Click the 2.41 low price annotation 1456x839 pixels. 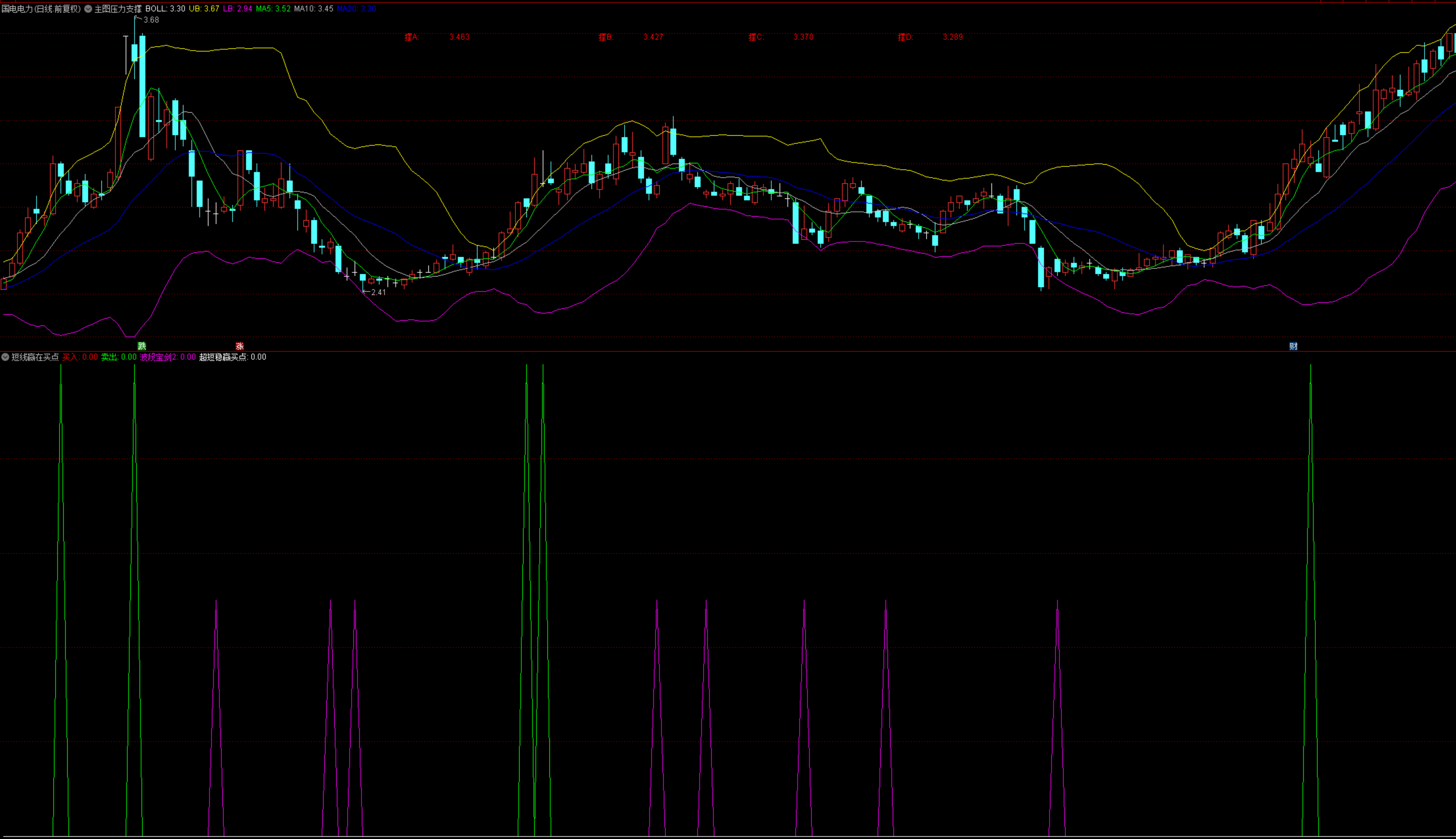(378, 293)
